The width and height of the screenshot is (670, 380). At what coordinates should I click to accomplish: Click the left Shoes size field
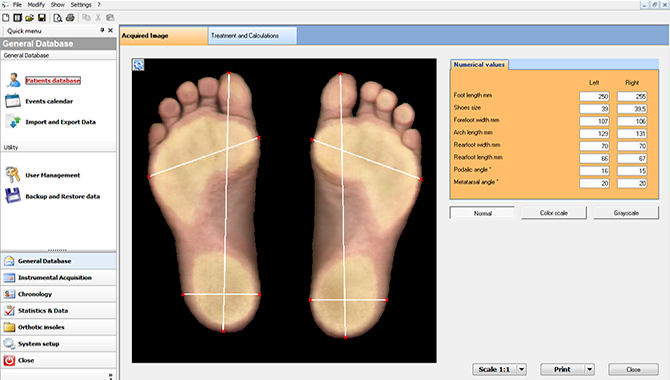pos(594,109)
